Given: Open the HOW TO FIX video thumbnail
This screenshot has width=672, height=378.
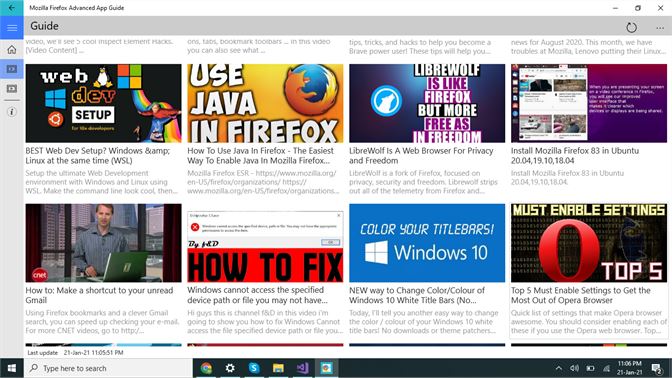Looking at the screenshot, I should [x=265, y=243].
